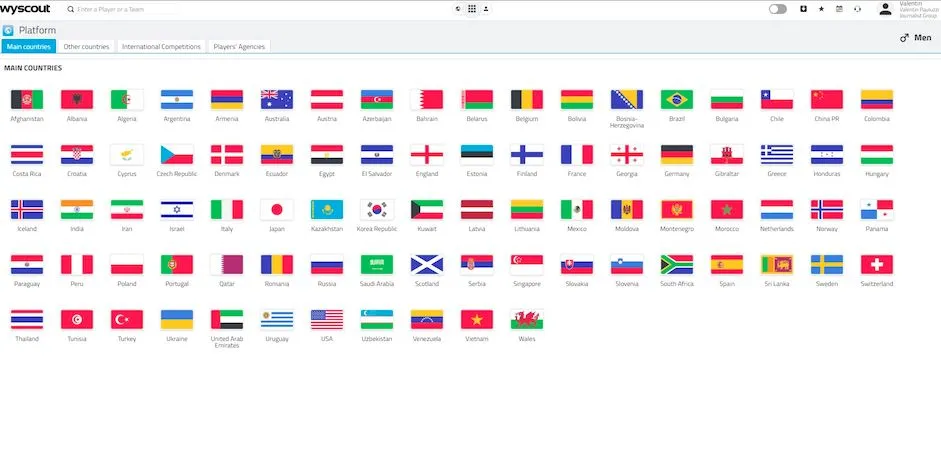941x460 pixels.
Task: Toggle the switch in the top bar
Action: (x=777, y=9)
